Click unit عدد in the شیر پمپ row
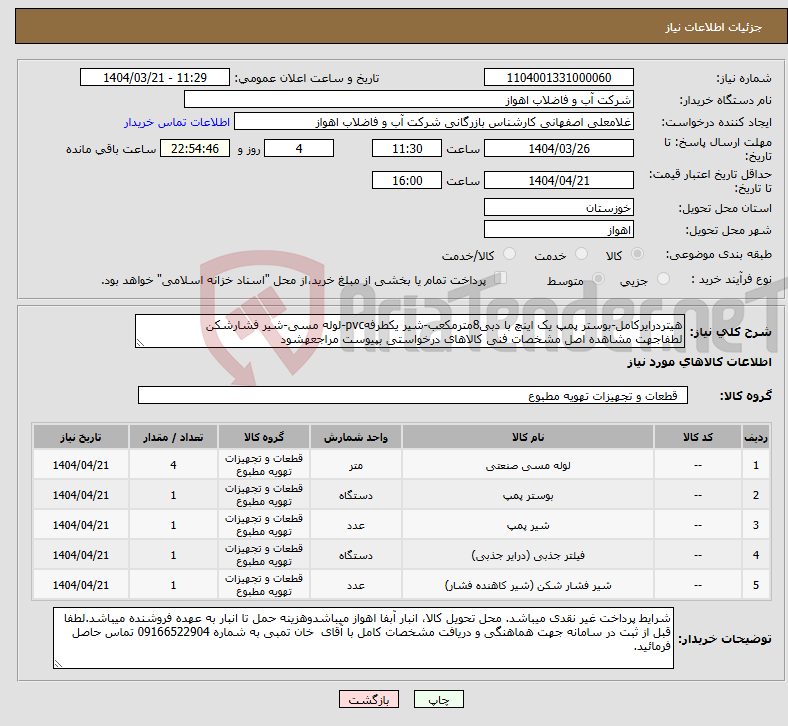This screenshot has width=788, height=726. pos(356,526)
